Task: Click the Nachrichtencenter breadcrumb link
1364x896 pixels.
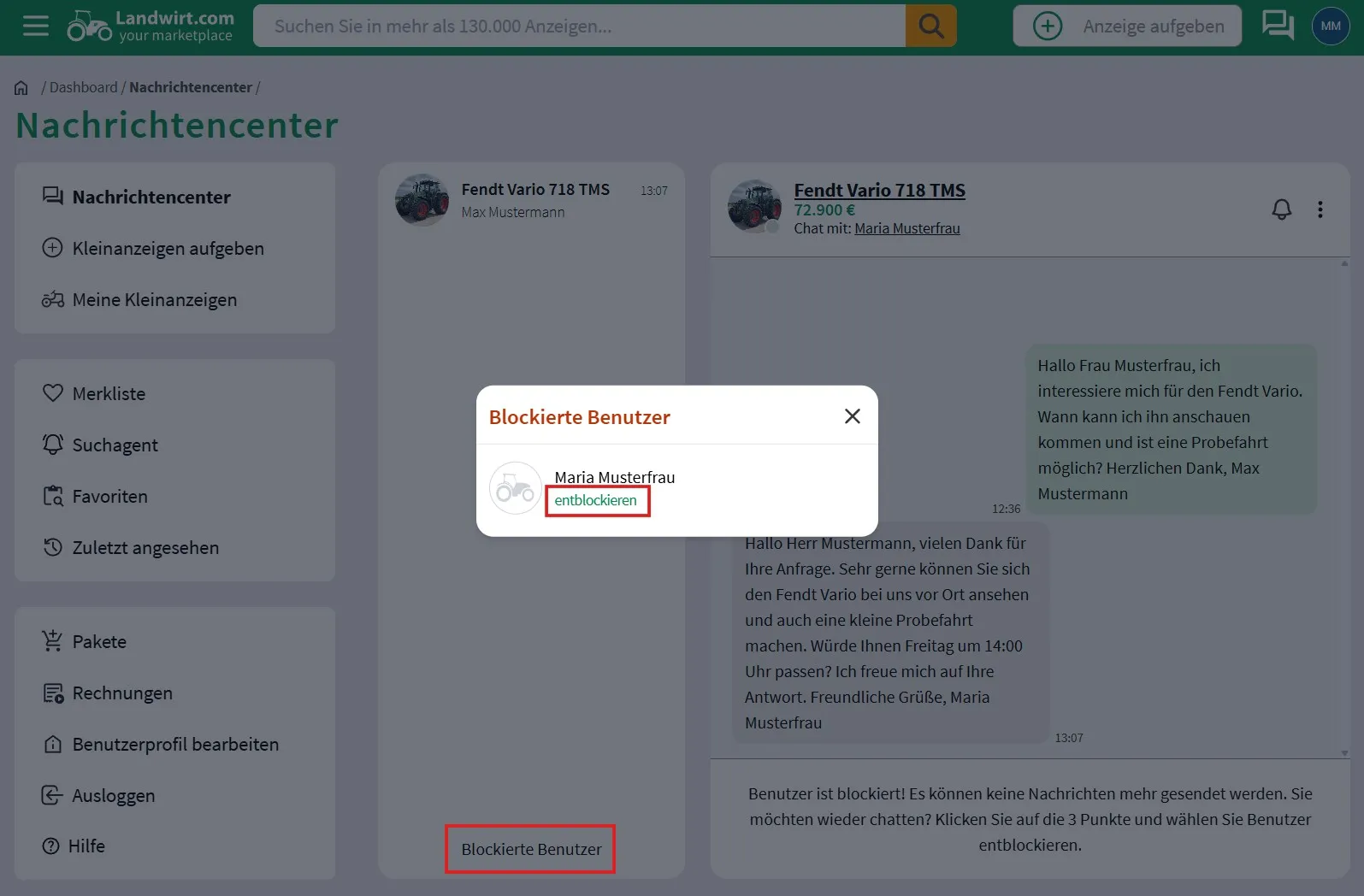Action: 191,87
